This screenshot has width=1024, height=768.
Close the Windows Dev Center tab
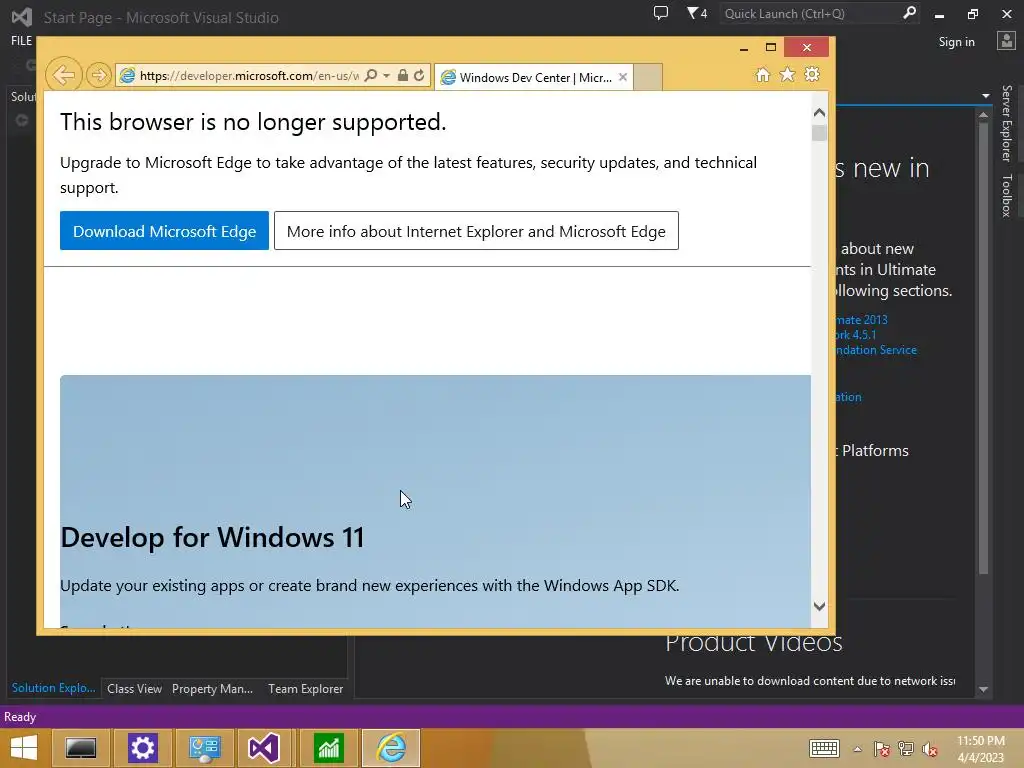(623, 77)
